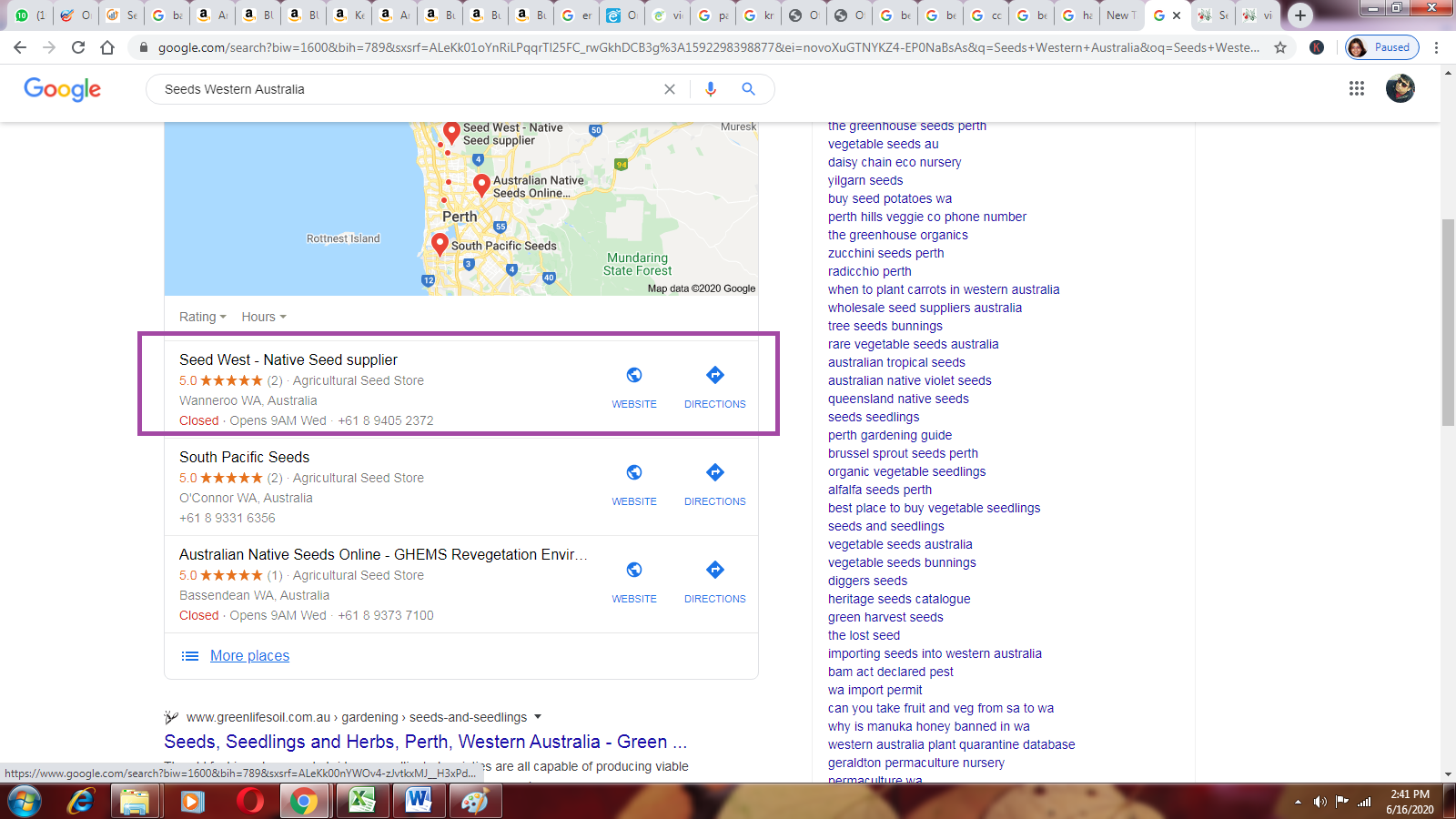Open Chrome three-dot menu
Image resolution: width=1456 pixels, height=819 pixels.
point(1436,47)
